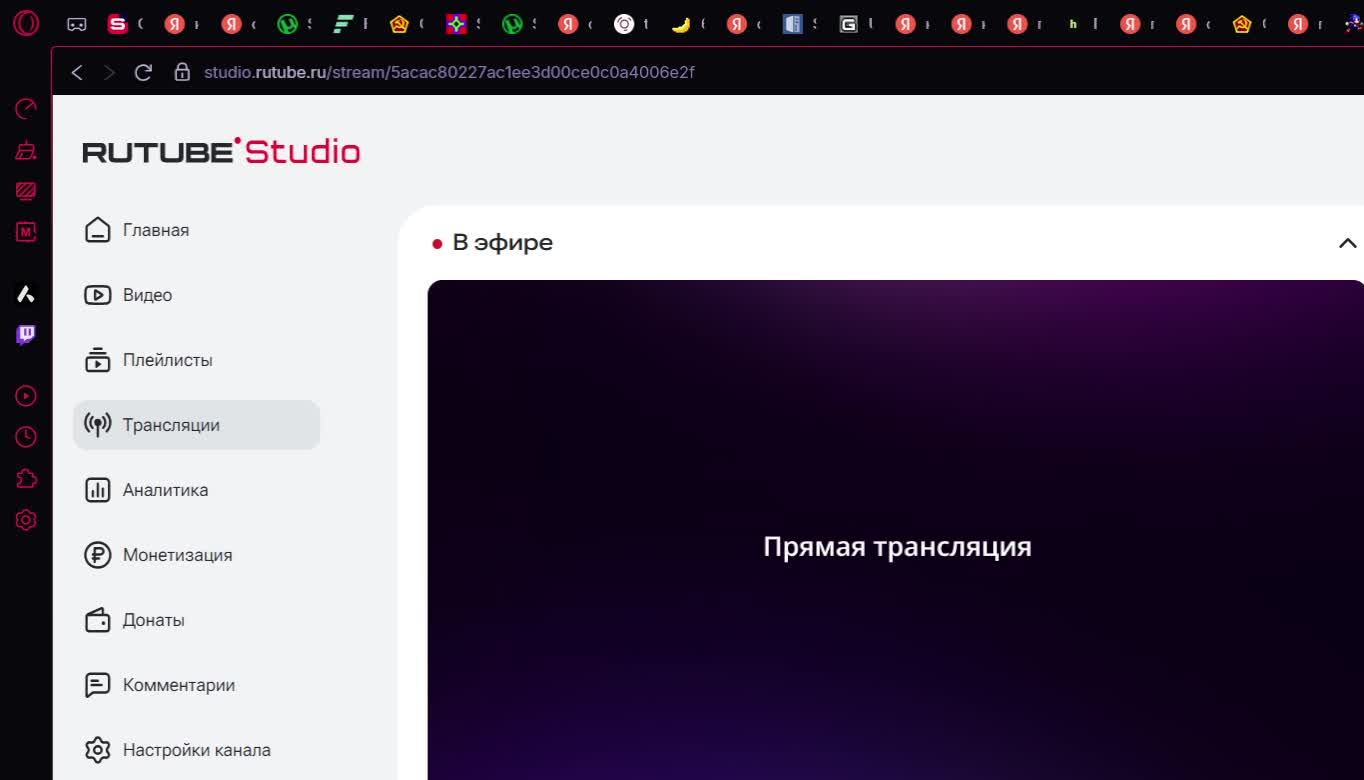Click the Донаты wallet icon
The width and height of the screenshot is (1364, 780).
click(97, 620)
